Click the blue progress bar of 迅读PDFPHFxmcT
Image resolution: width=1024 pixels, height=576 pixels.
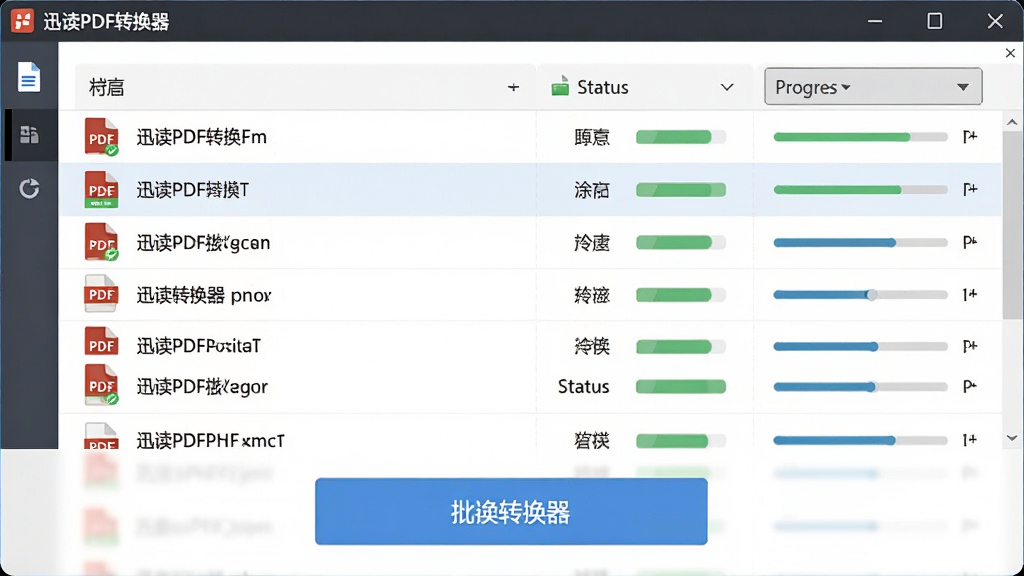click(x=860, y=440)
